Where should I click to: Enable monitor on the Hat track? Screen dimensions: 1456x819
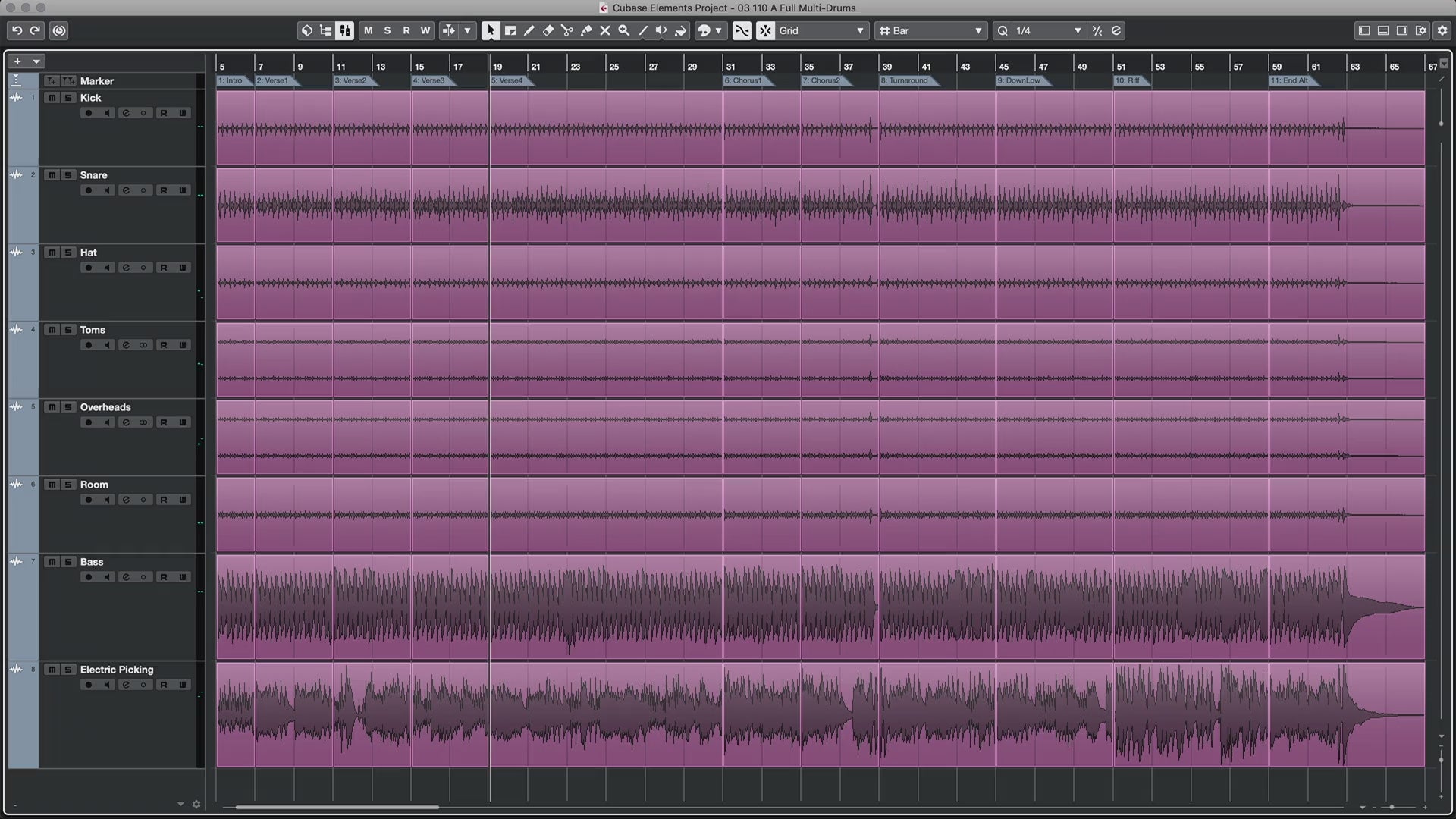pyautogui.click(x=108, y=268)
